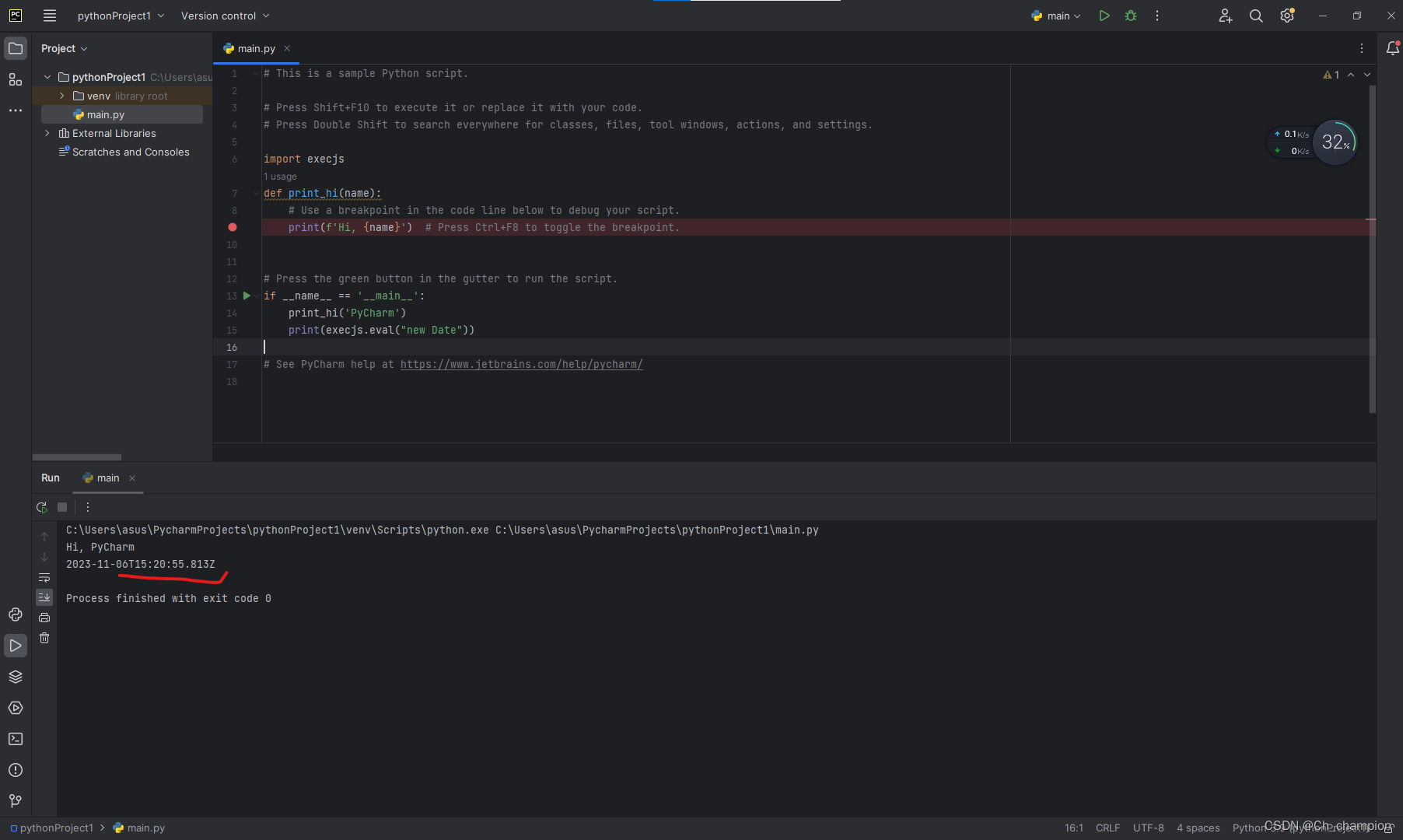
Task: Open Problems tool window
Action: coord(16,770)
